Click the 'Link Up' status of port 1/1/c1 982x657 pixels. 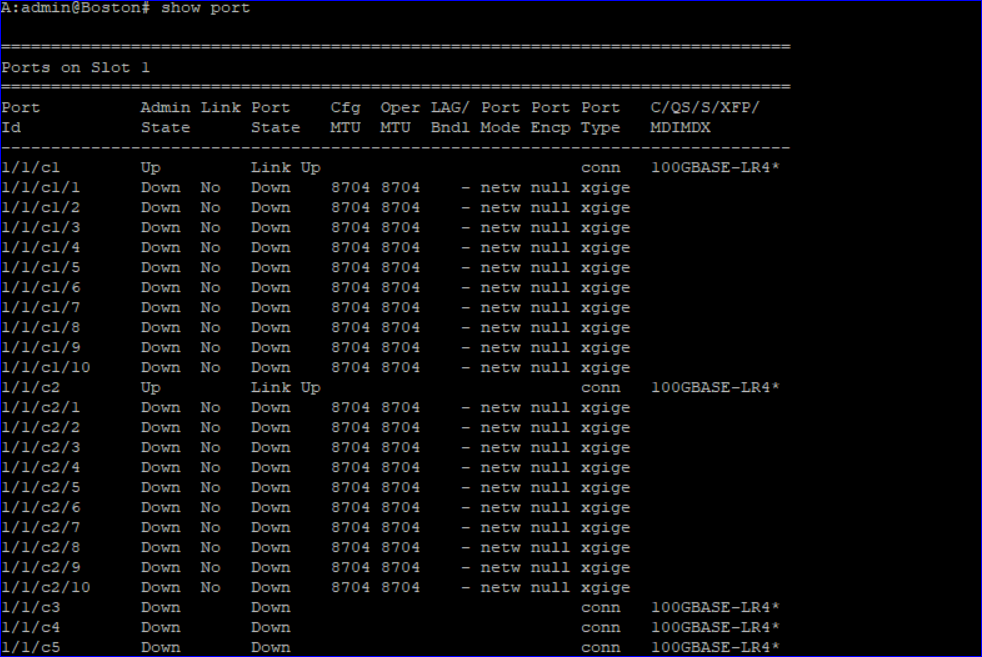coord(287,167)
